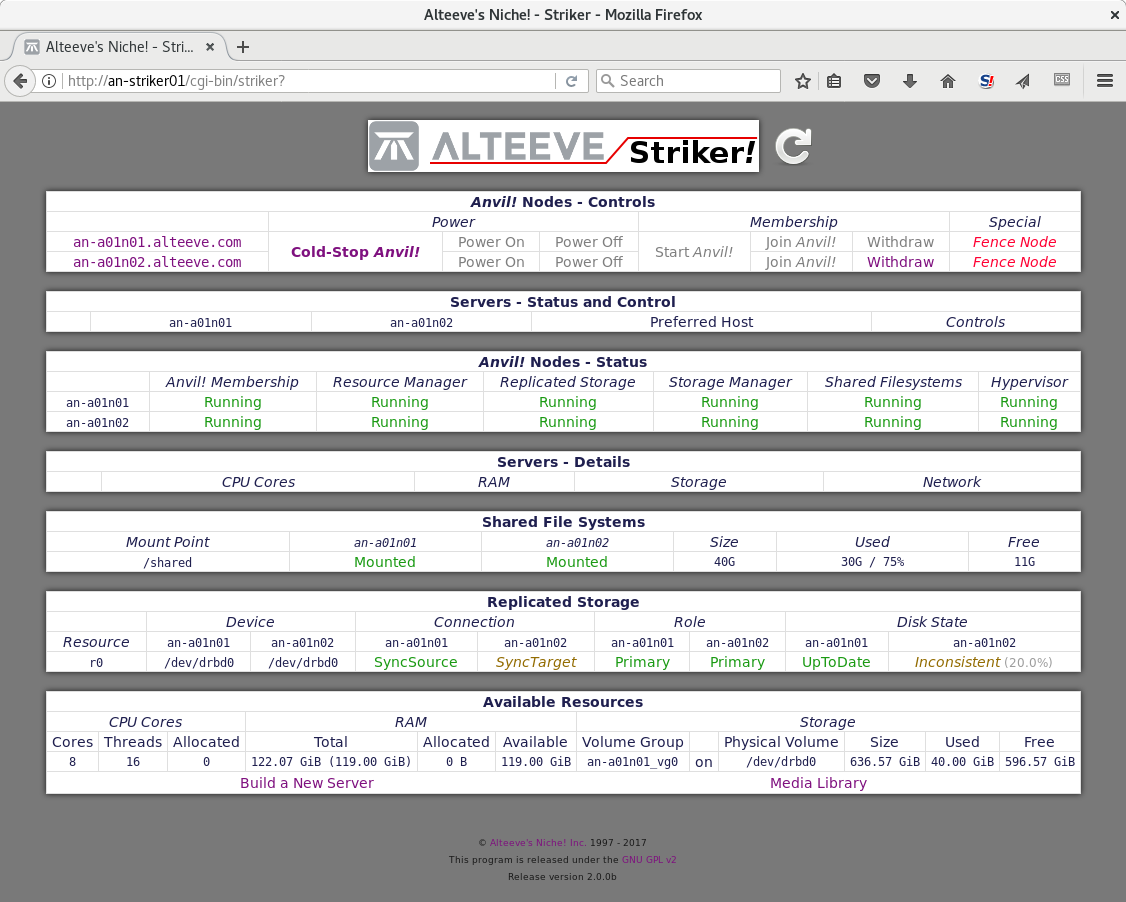Click Inconsistent (20.0%) disk state
The height and width of the screenshot is (902, 1126).
[983, 662]
